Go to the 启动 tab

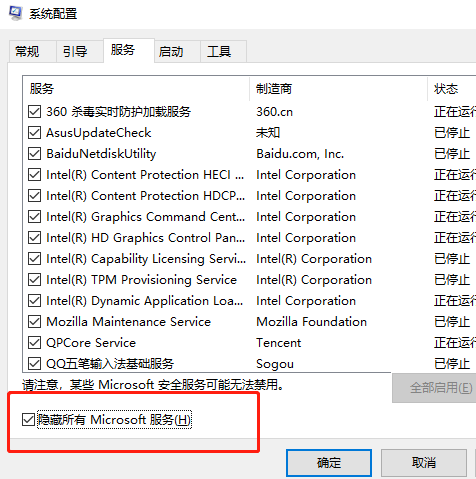177,52
